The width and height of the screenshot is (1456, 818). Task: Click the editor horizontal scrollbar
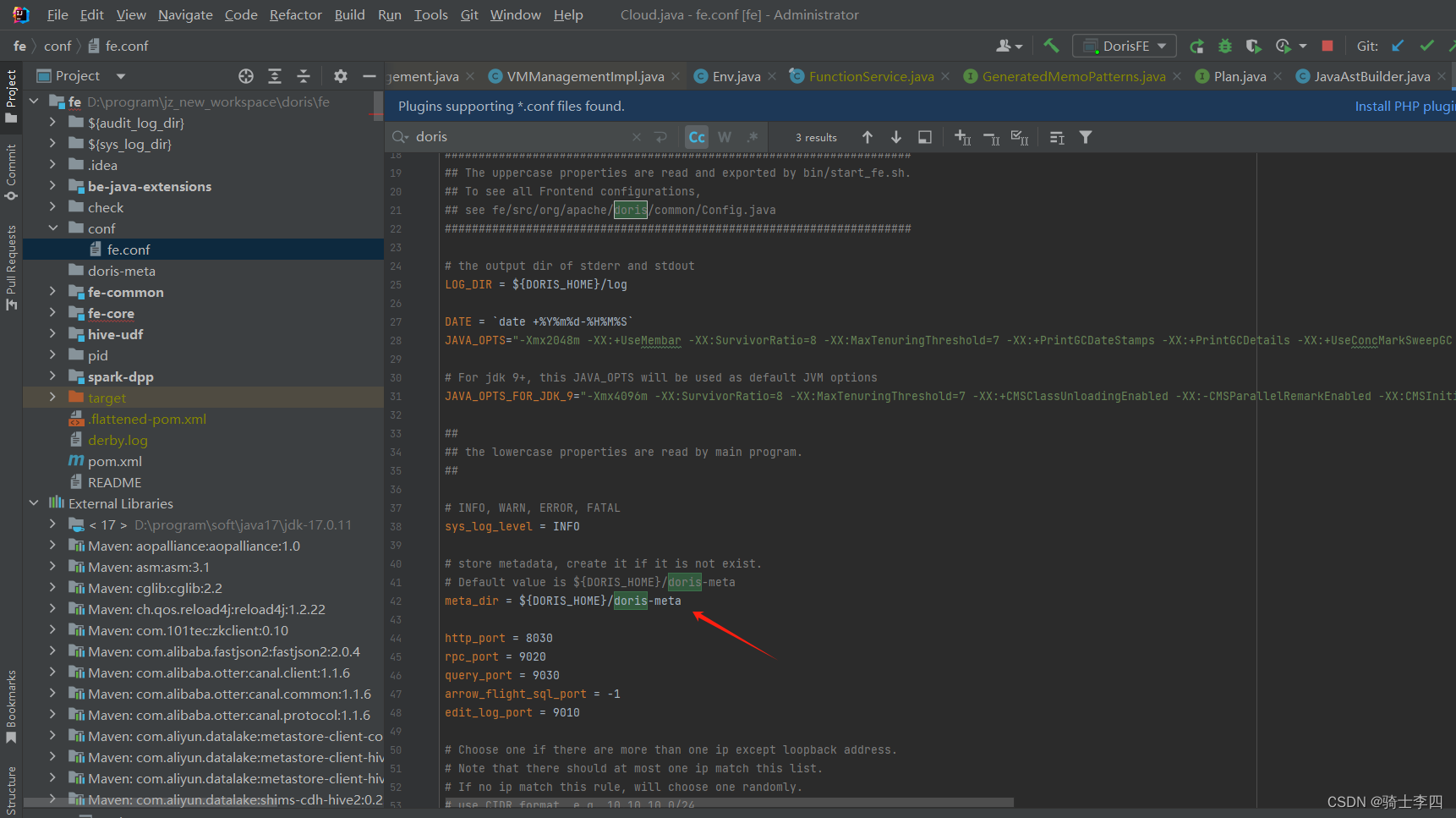point(727,802)
